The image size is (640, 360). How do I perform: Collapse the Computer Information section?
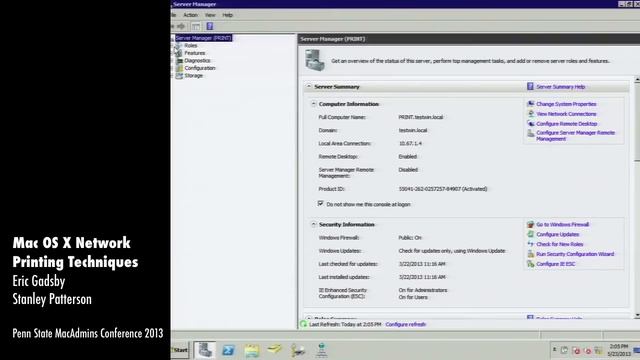[x=313, y=104]
